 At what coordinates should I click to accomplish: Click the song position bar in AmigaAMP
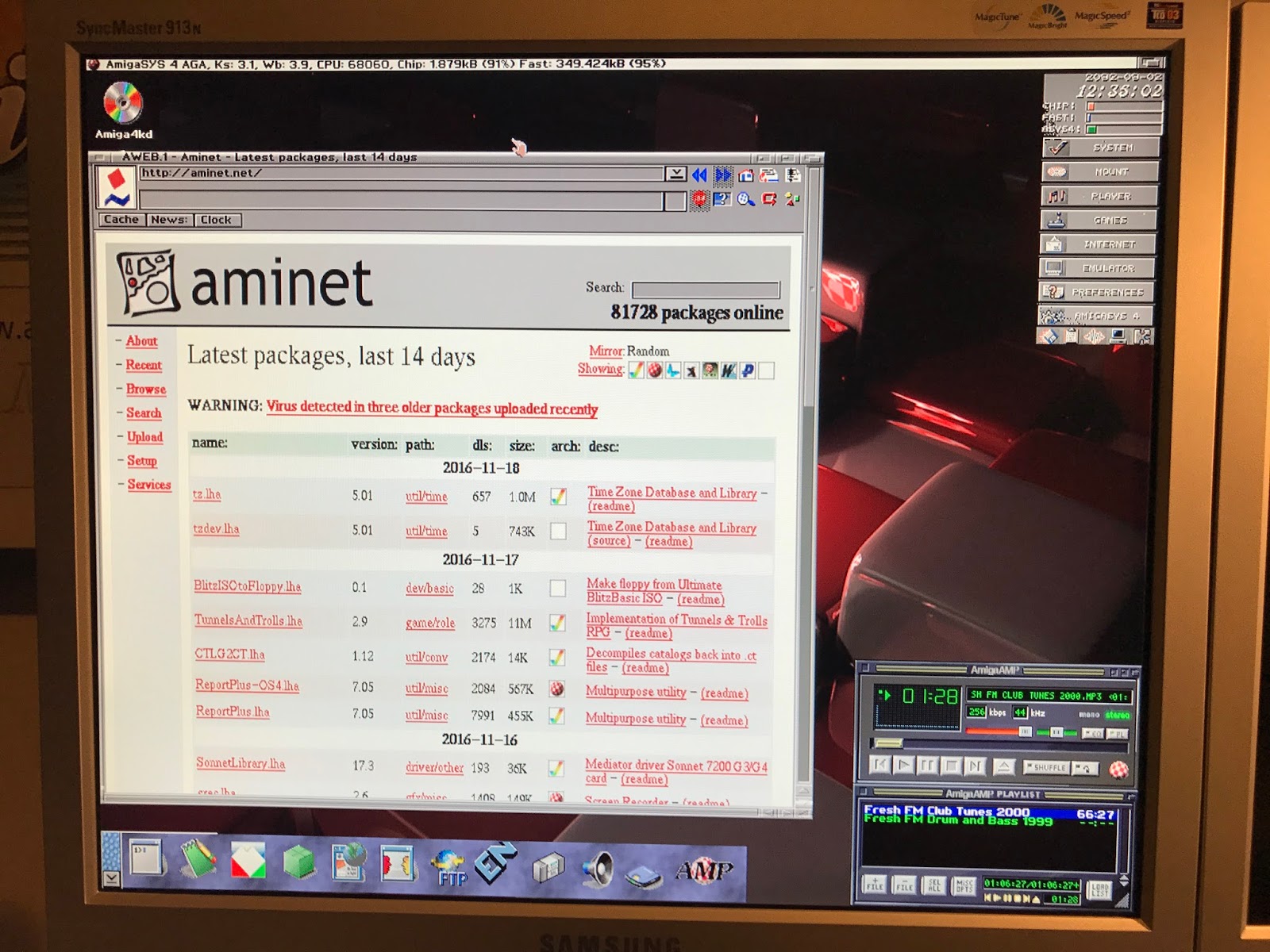999,744
